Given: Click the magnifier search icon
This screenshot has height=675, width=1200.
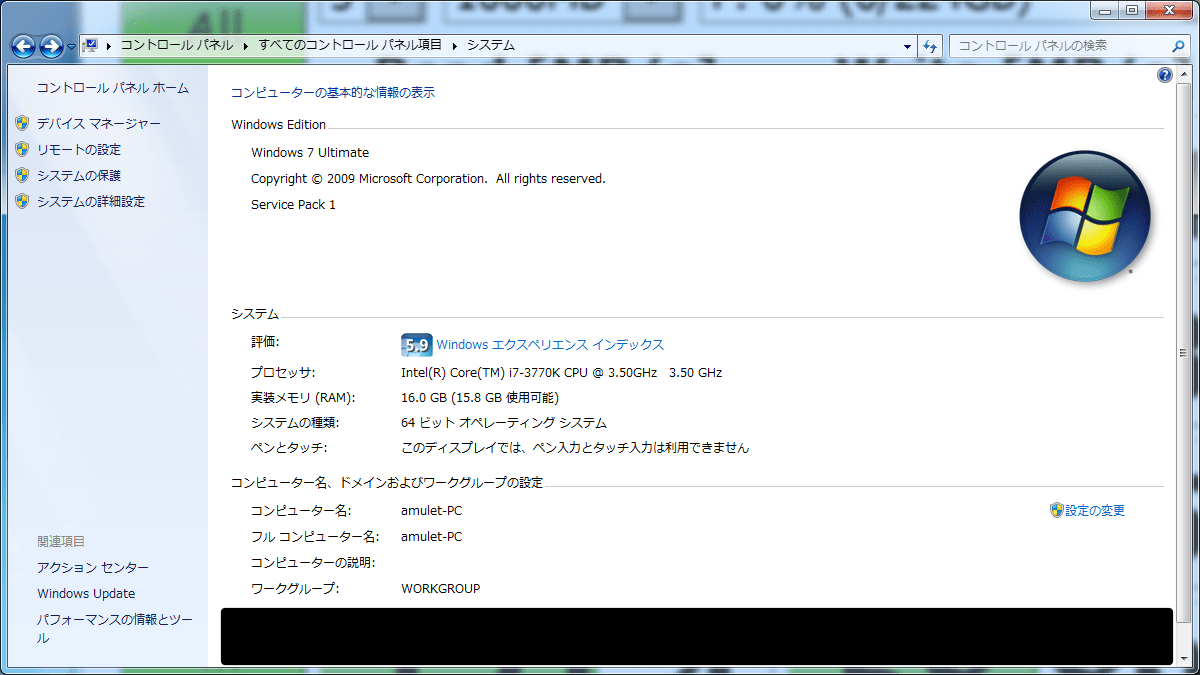Looking at the screenshot, I should click(1178, 46).
